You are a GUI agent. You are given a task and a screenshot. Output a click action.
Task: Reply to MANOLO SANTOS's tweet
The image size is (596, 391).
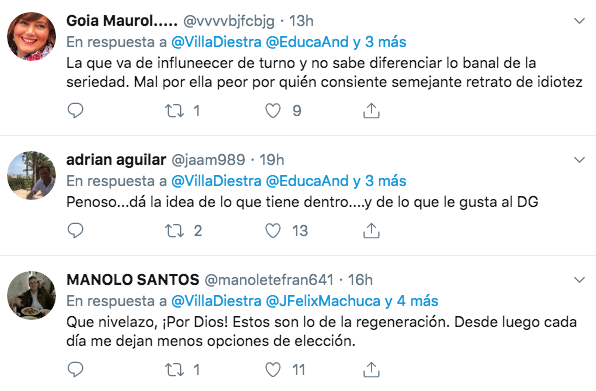pyautogui.click(x=75, y=370)
